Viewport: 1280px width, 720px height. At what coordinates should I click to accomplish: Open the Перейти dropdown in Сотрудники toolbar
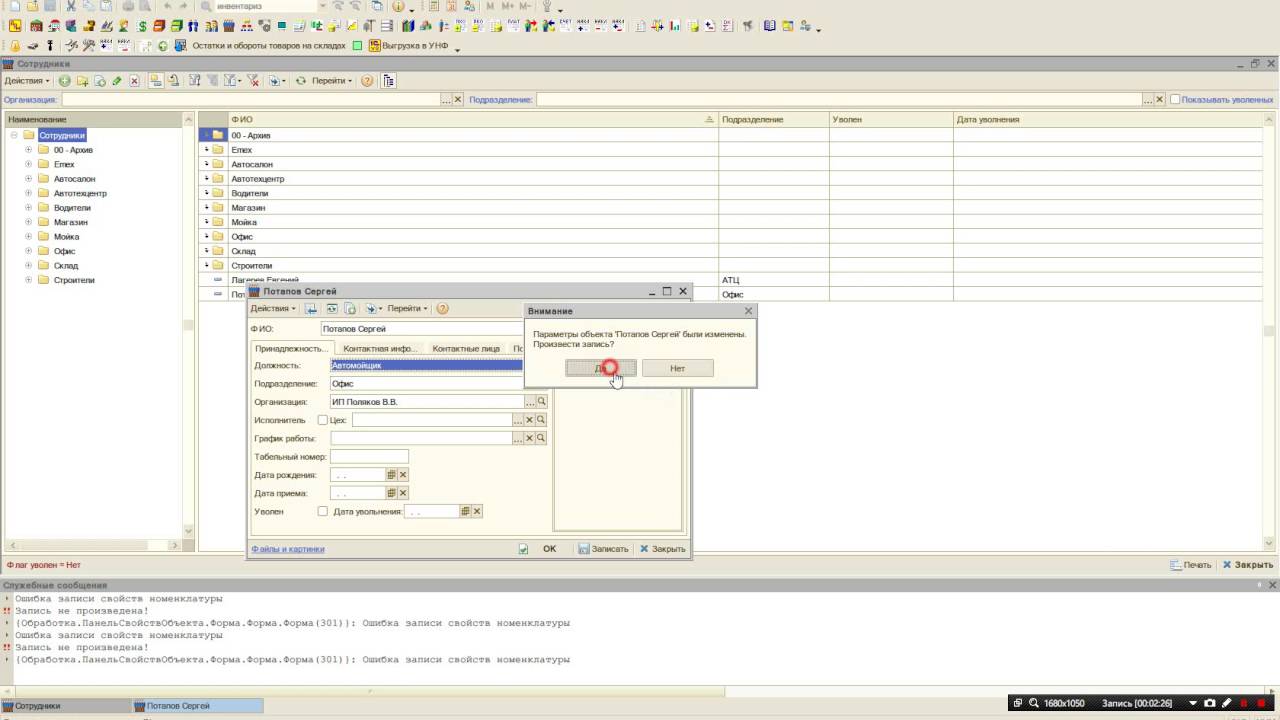pos(332,81)
